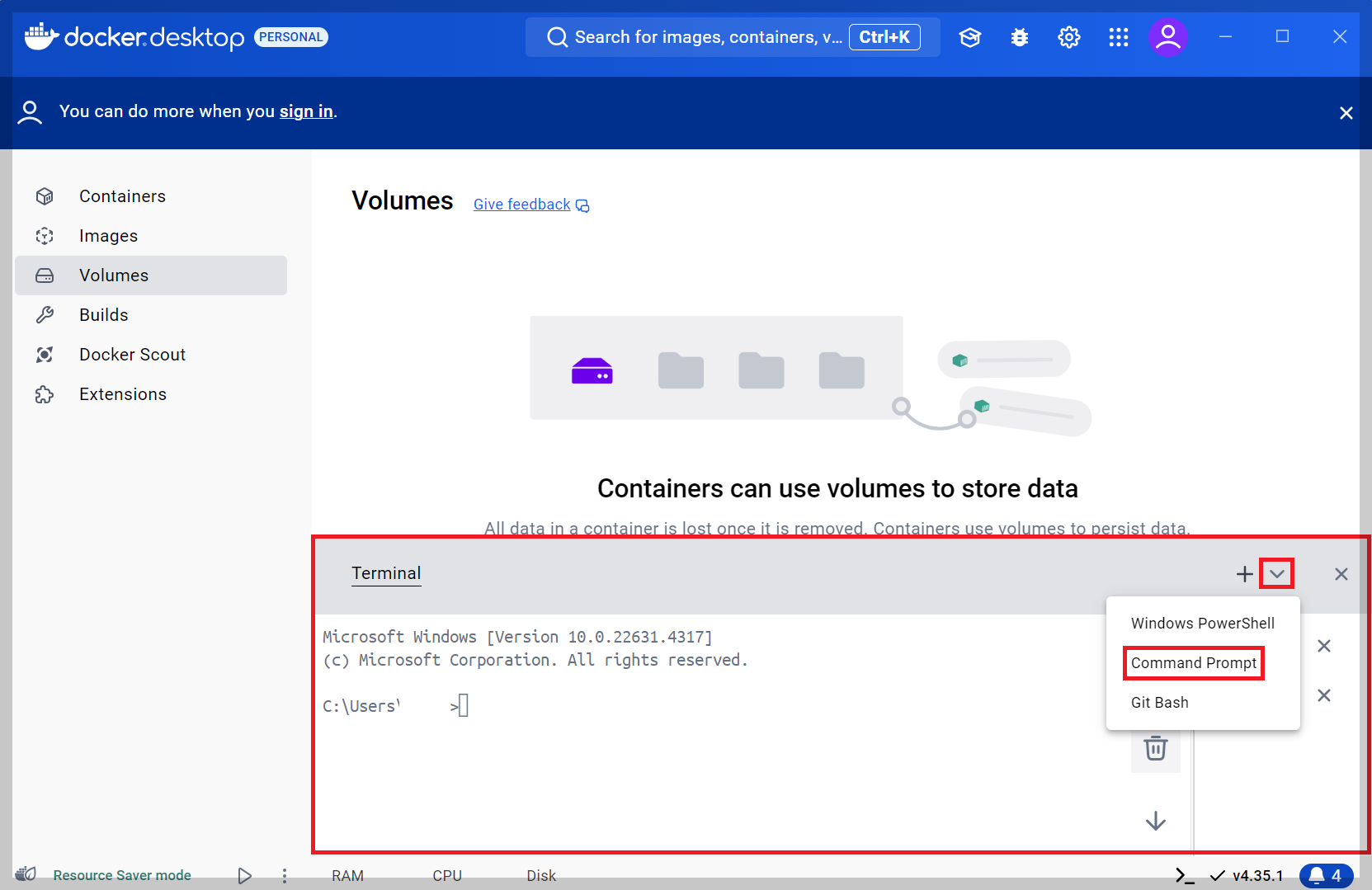Select Windows PowerShell from the menu

tap(1203, 624)
